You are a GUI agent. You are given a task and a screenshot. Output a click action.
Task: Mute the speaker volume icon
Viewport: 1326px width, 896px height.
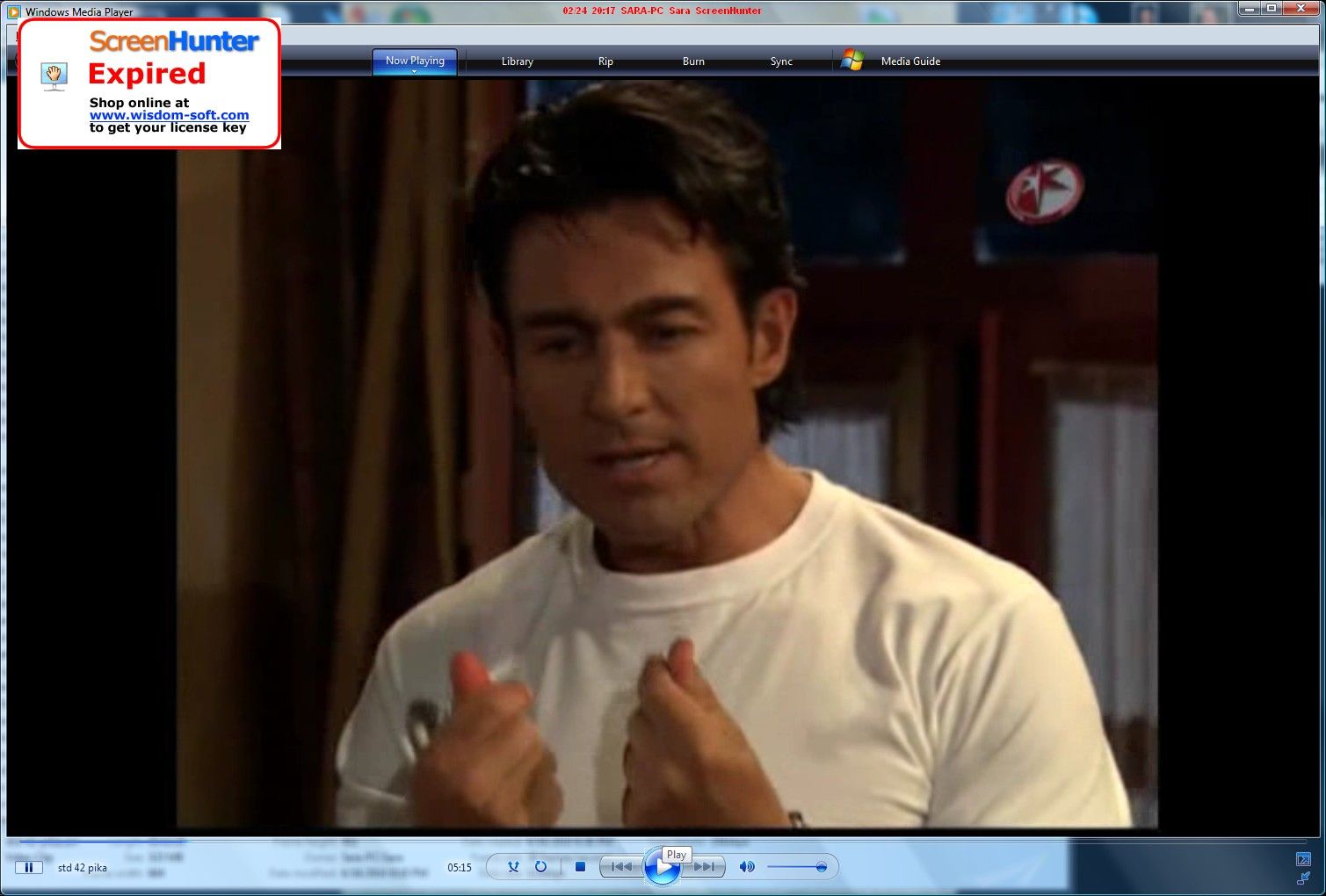747,867
